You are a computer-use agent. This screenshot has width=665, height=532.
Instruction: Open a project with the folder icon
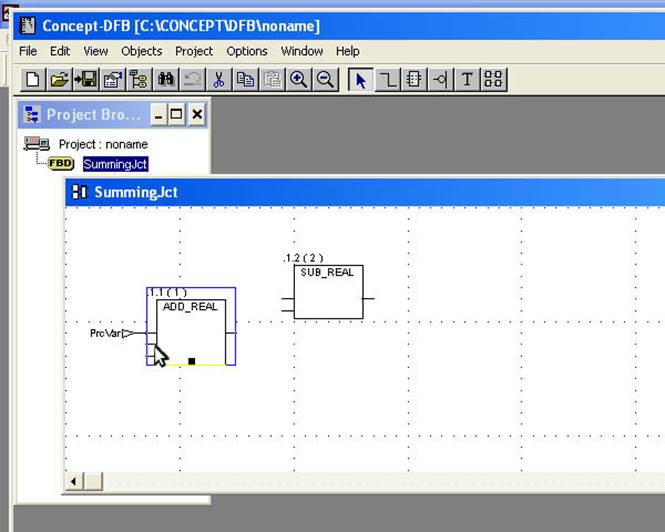[60, 79]
